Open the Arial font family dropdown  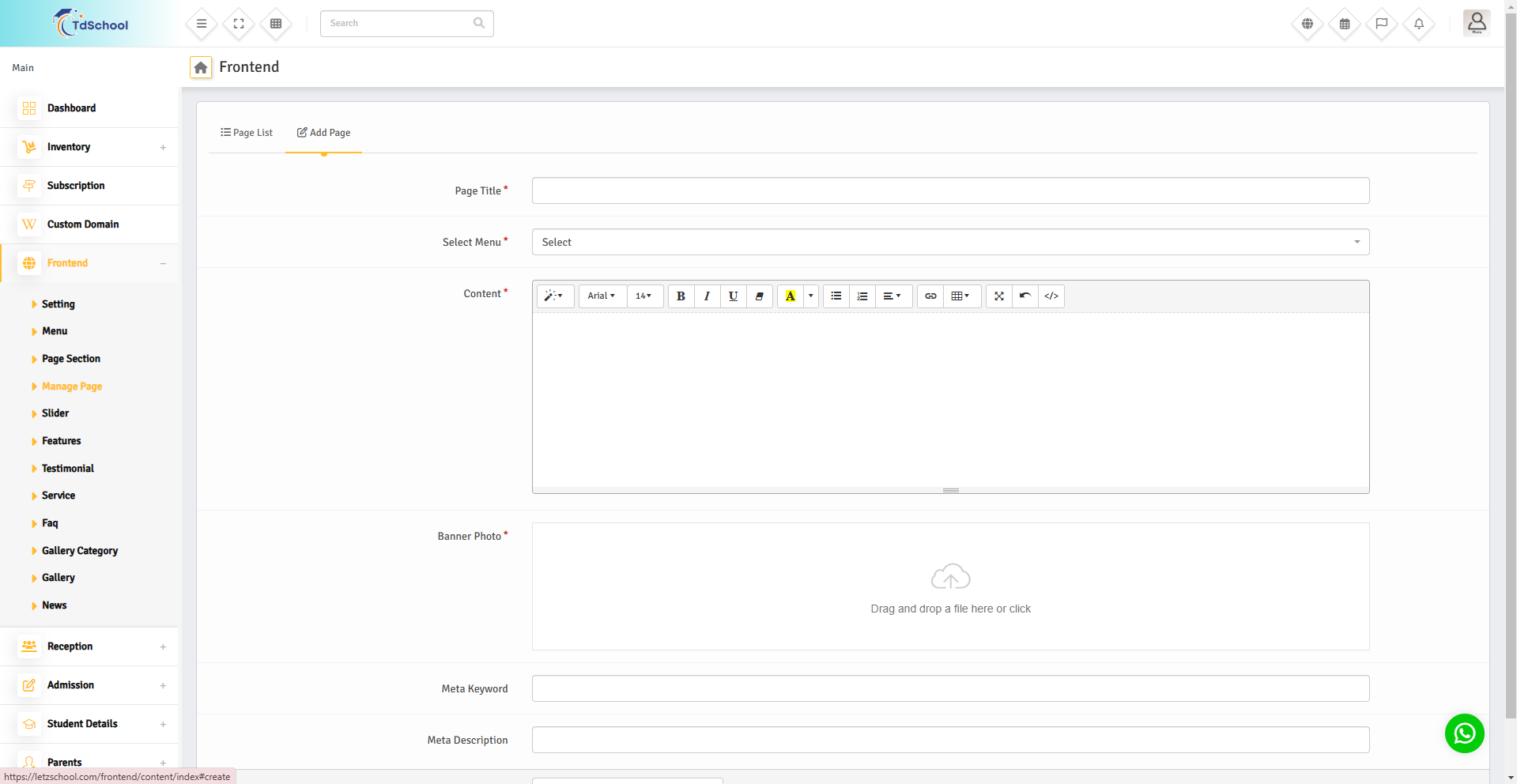pyautogui.click(x=601, y=296)
